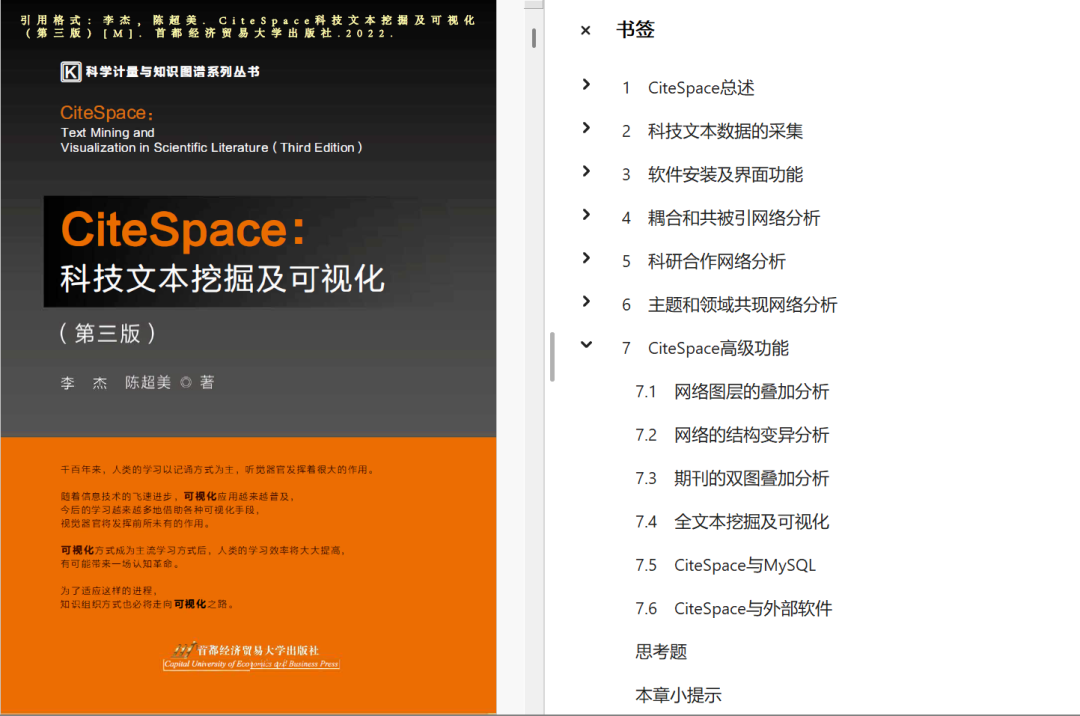Click the CiteSpace总述 chapter title
Screen dimensions: 1080x716
coord(700,88)
